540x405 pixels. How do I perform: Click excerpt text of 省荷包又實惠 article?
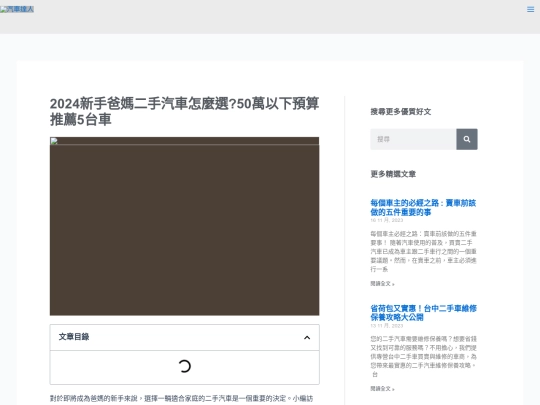(x=423, y=356)
